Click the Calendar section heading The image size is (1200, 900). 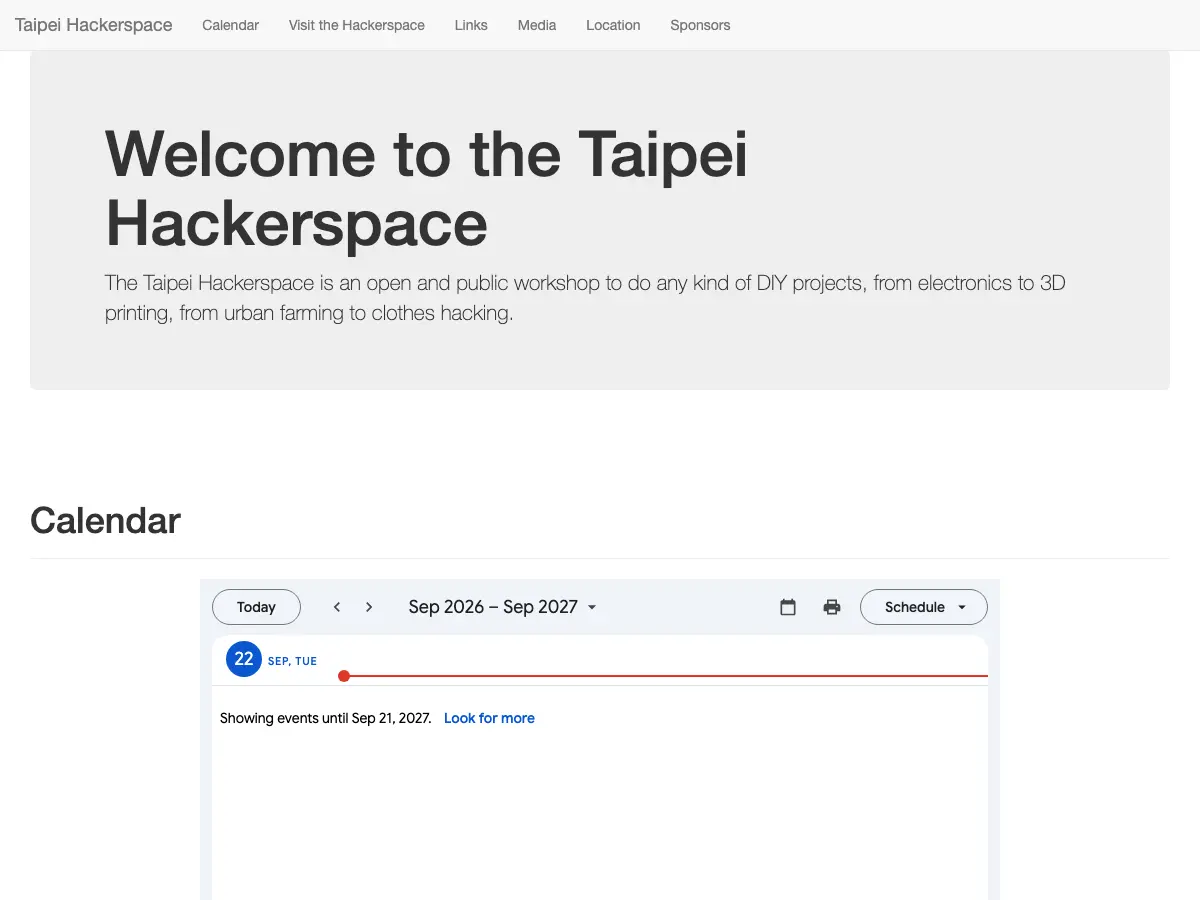coord(105,521)
